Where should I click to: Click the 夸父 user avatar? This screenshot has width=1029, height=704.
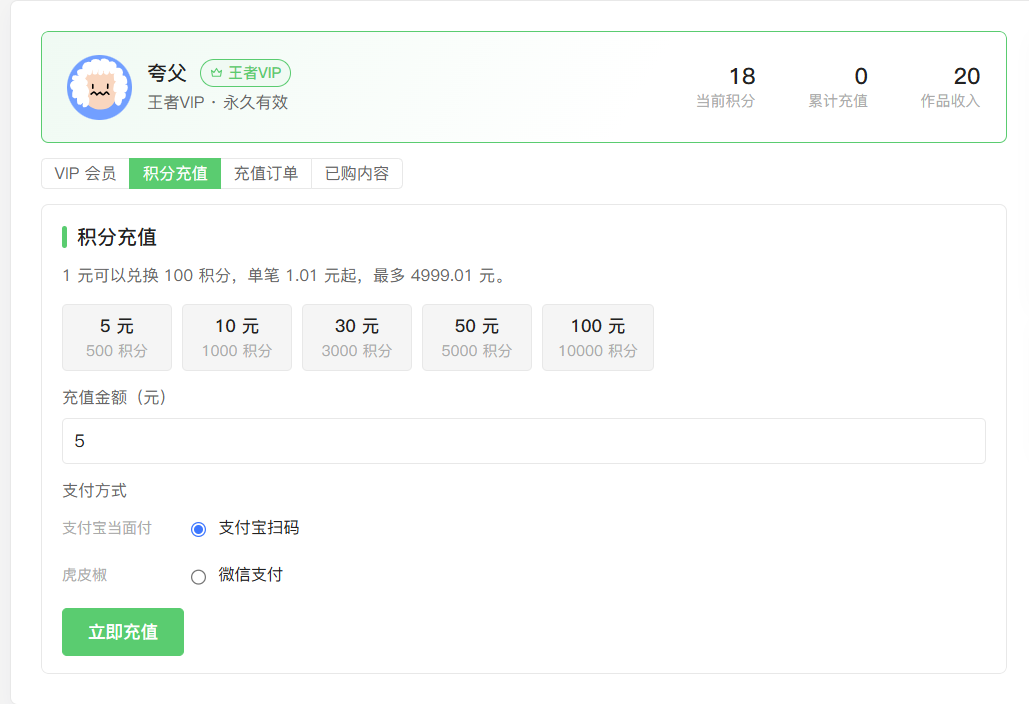coord(100,87)
